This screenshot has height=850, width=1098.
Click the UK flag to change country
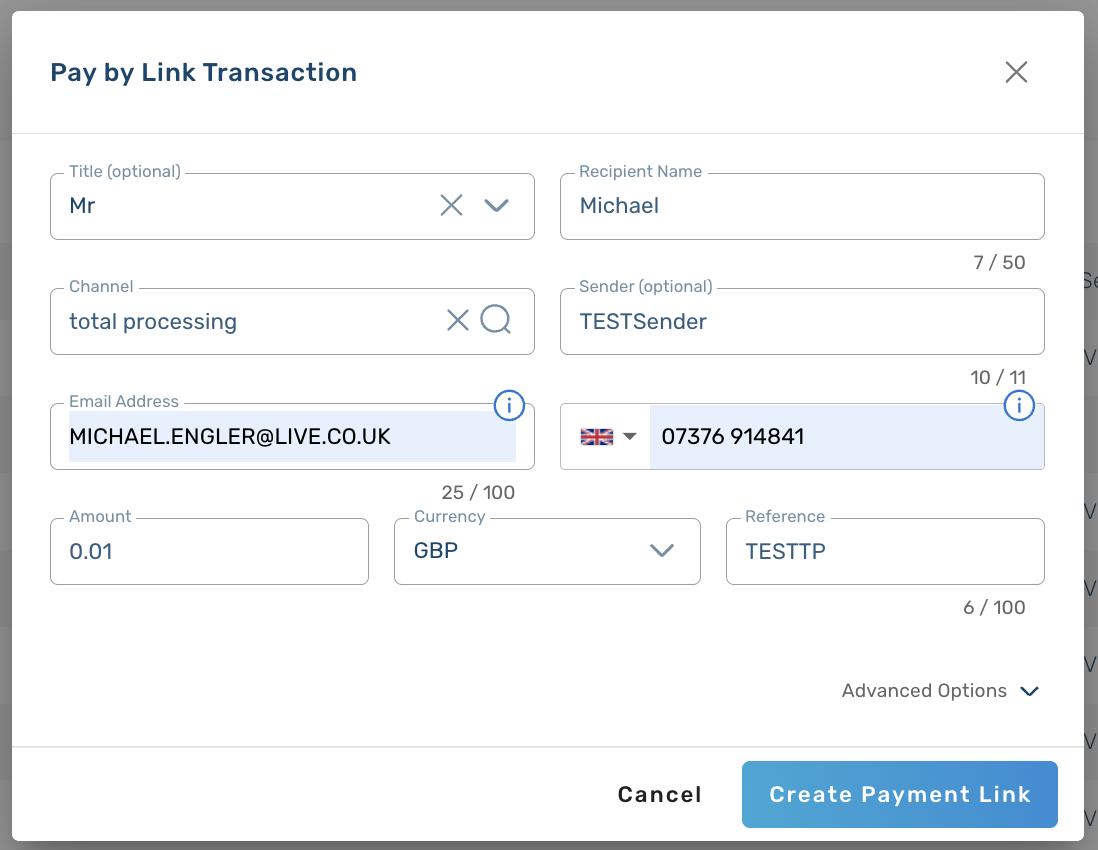[x=597, y=435]
